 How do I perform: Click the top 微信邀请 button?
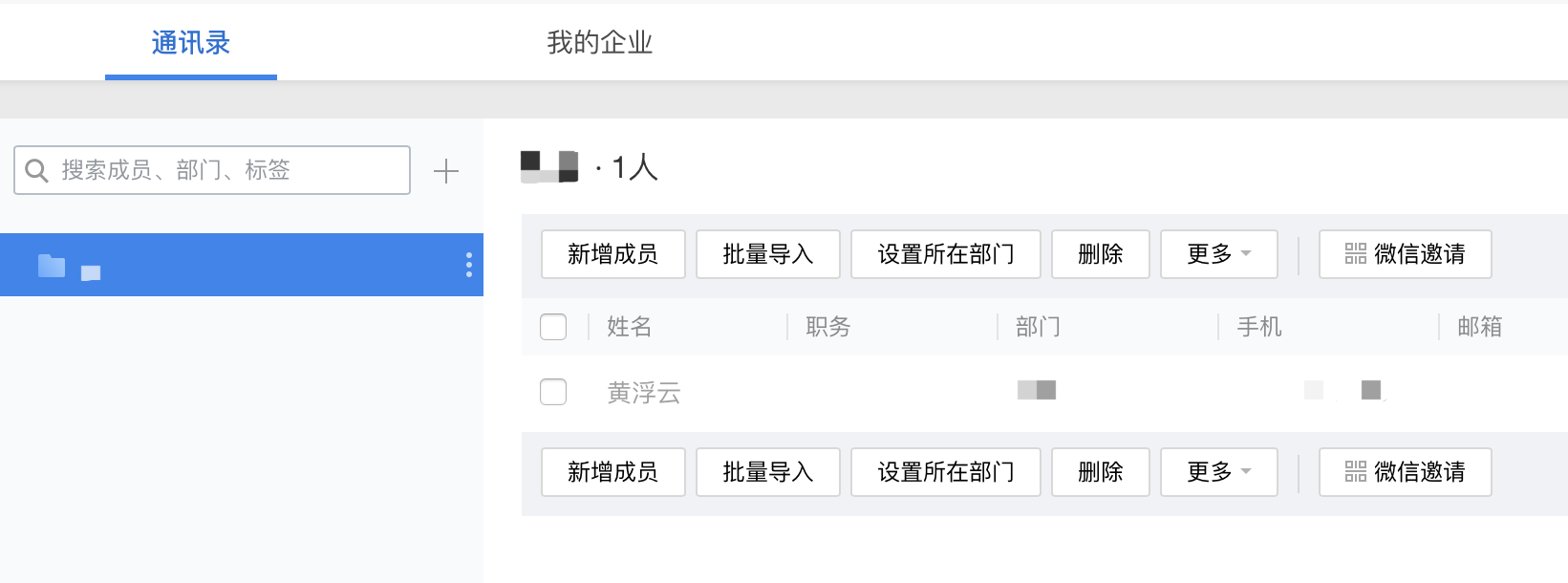[x=1404, y=254]
